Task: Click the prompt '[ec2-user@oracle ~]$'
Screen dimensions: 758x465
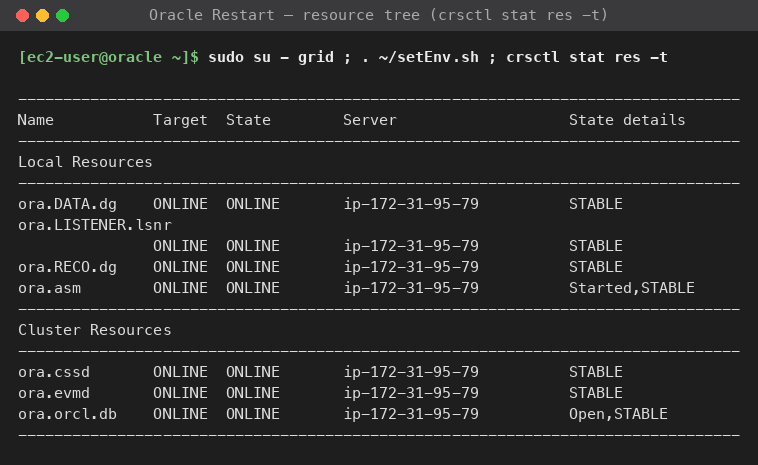Action: pos(108,57)
